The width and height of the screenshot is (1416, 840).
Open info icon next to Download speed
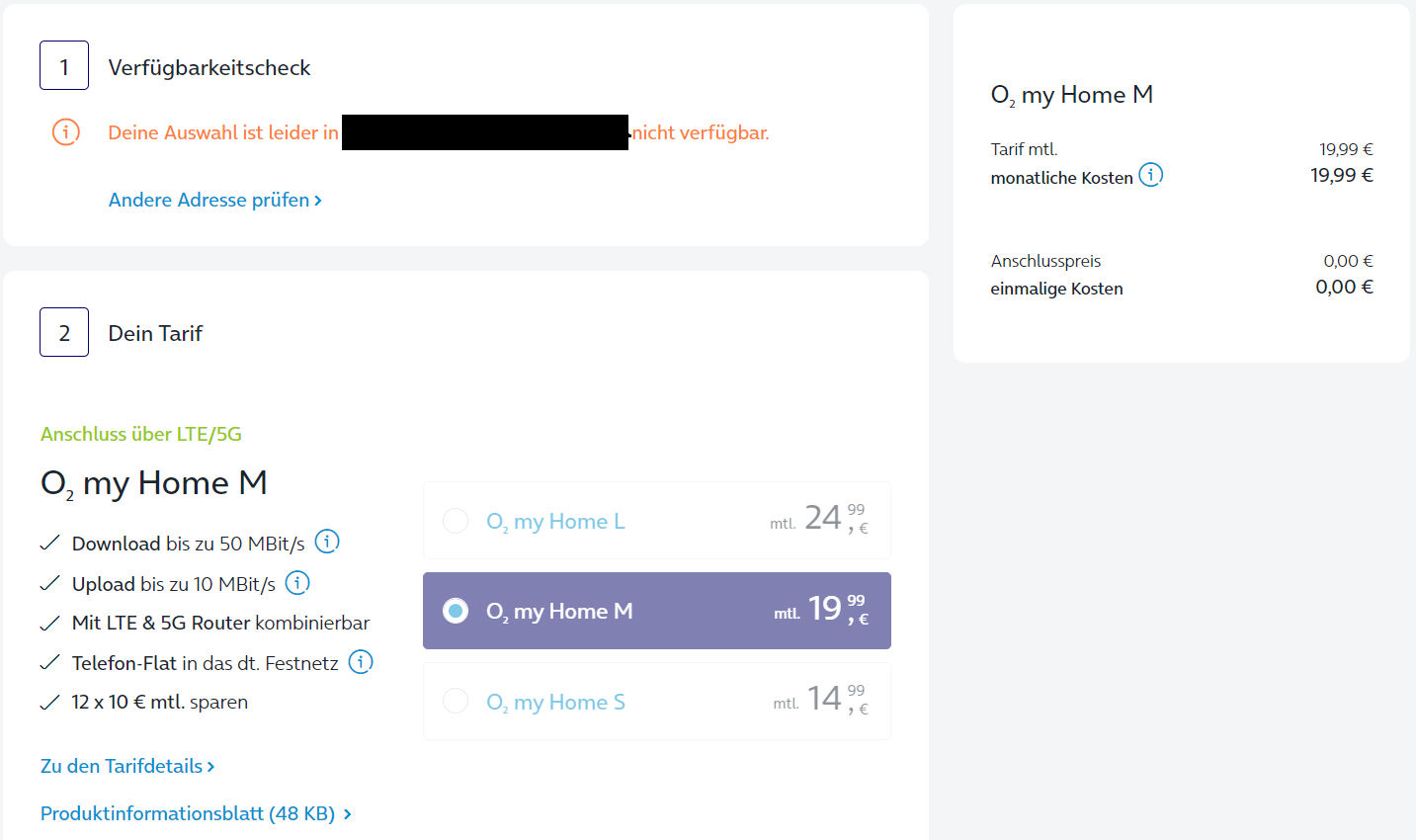pyautogui.click(x=327, y=542)
